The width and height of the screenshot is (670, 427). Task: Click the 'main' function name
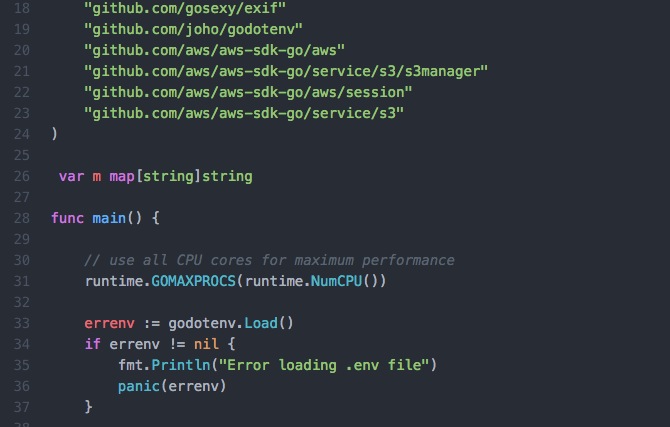point(109,218)
